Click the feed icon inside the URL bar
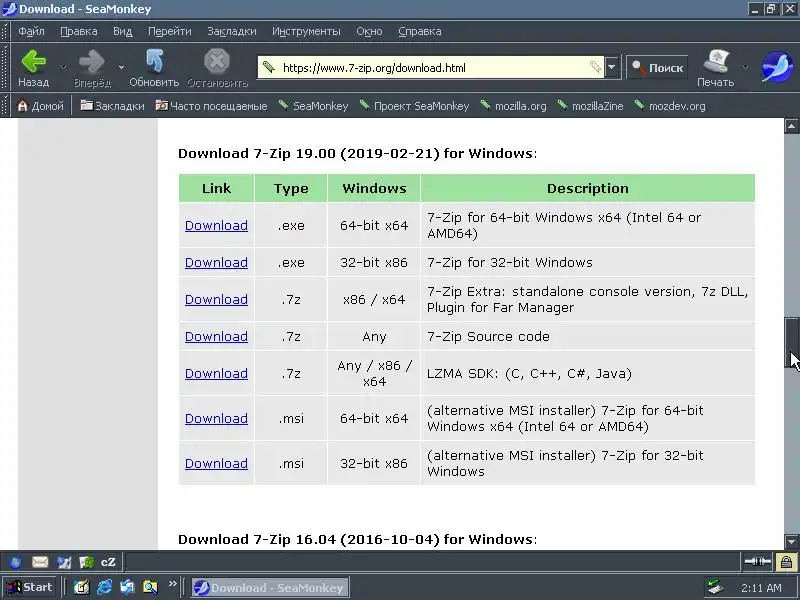800x600 pixels. click(595, 67)
